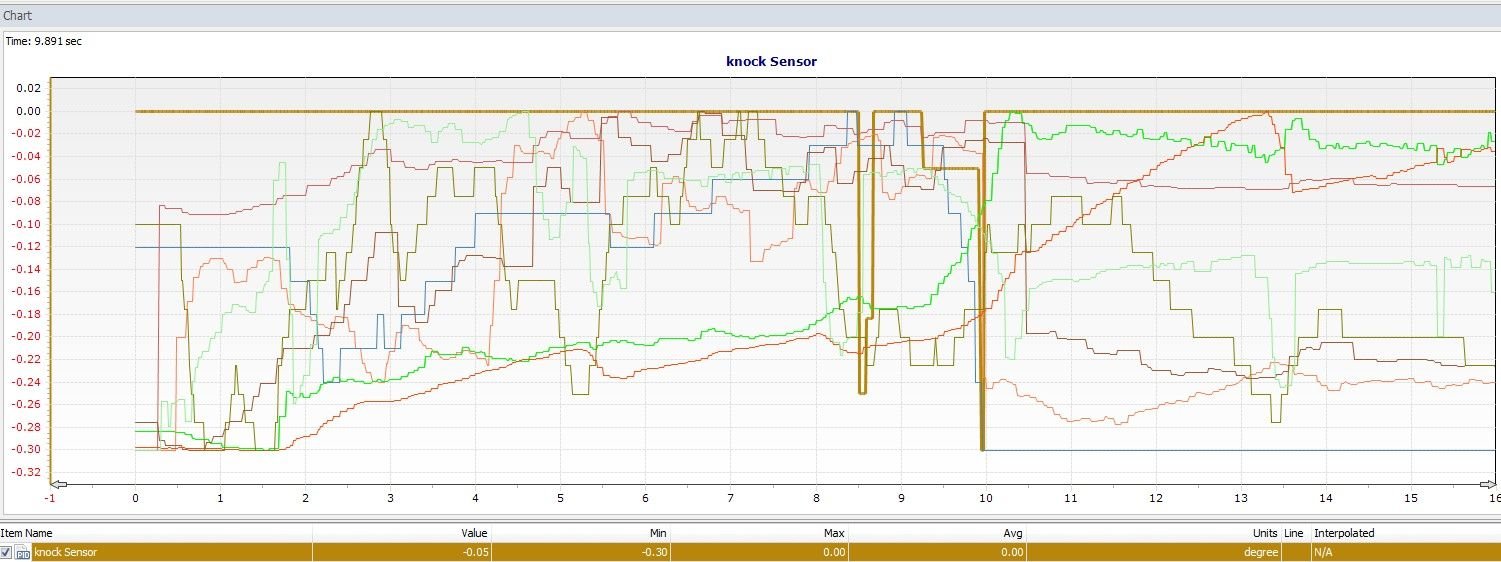Click the Max column header
Image resolution: width=1501 pixels, height=562 pixels.
pyautogui.click(x=835, y=533)
